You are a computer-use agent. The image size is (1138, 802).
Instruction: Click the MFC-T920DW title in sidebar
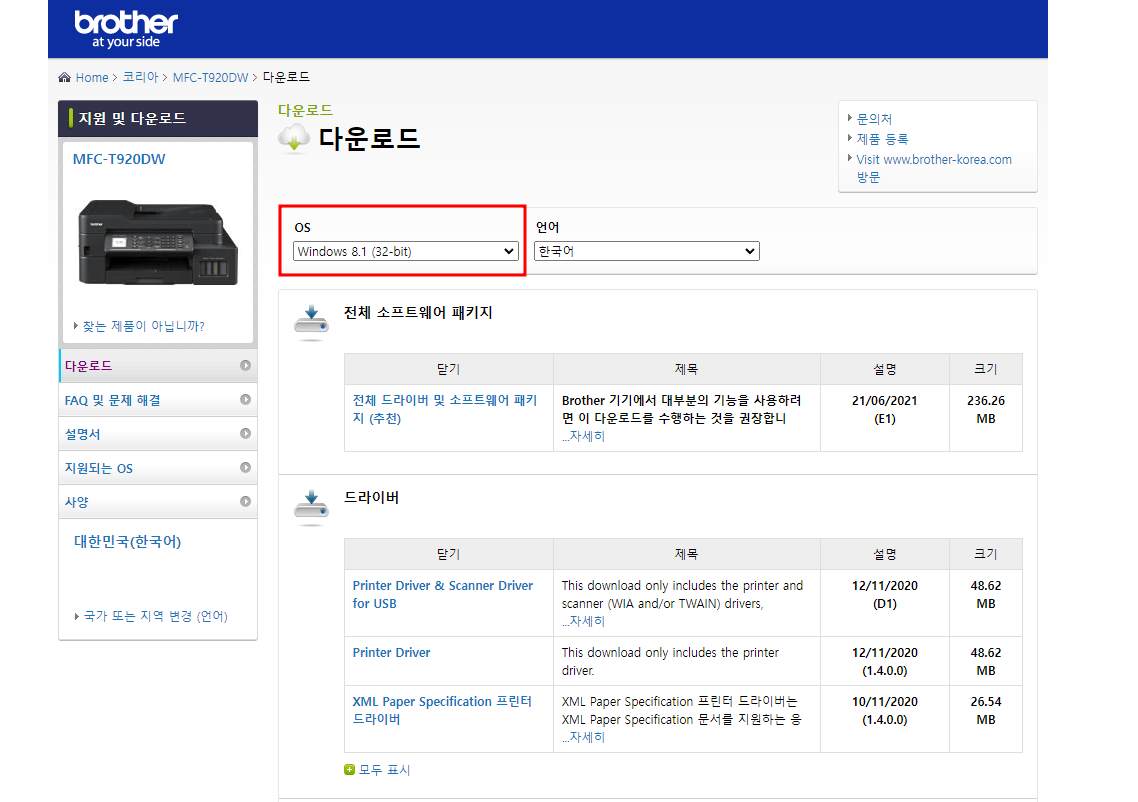(119, 159)
